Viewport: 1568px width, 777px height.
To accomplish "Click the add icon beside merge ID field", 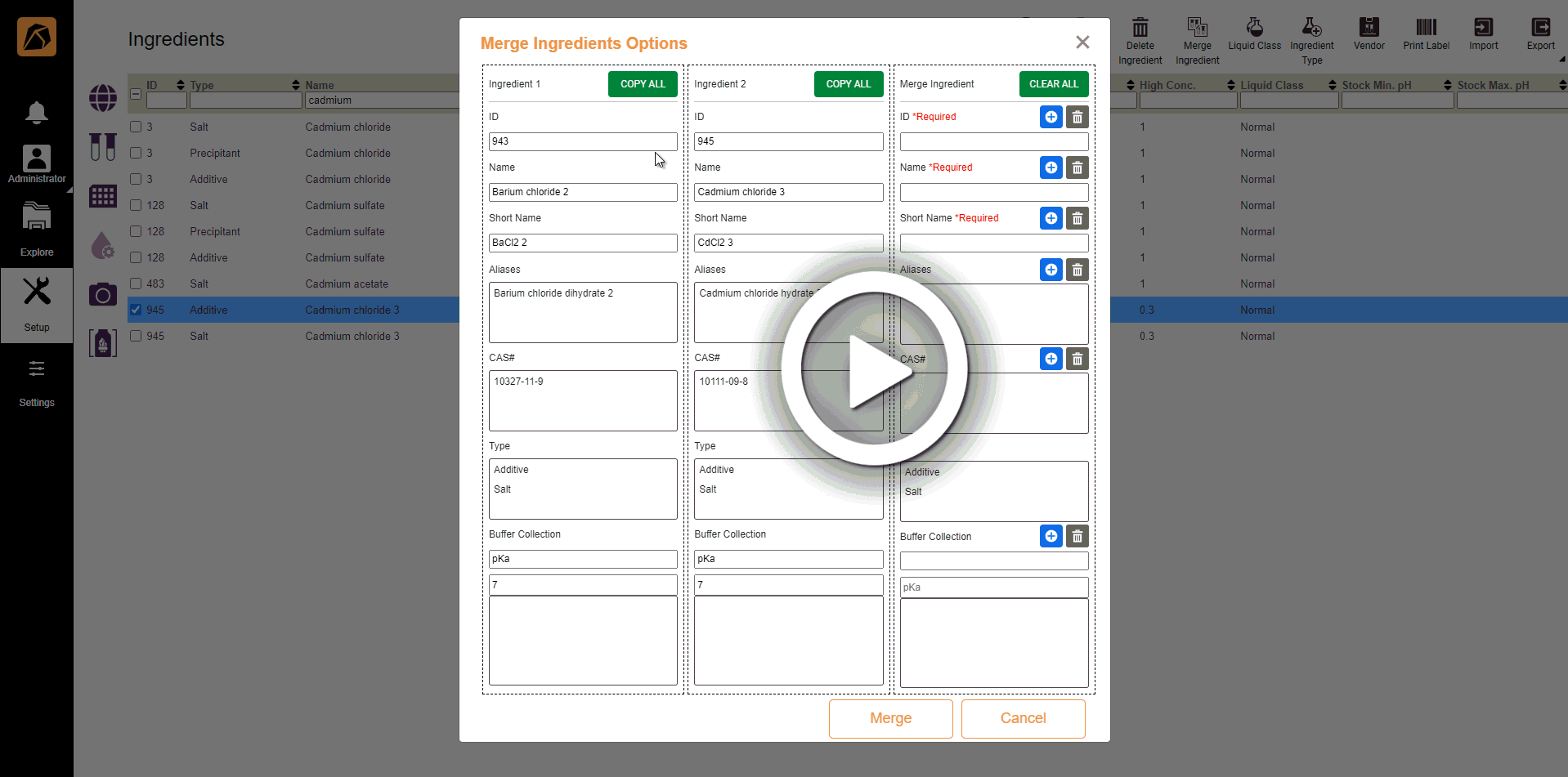I will tap(1051, 117).
